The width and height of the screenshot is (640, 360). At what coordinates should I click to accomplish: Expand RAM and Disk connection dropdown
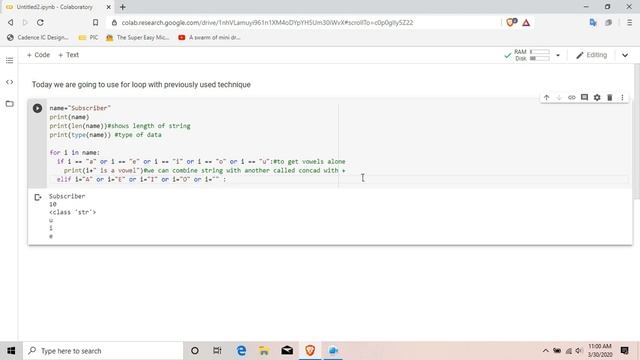coord(558,55)
